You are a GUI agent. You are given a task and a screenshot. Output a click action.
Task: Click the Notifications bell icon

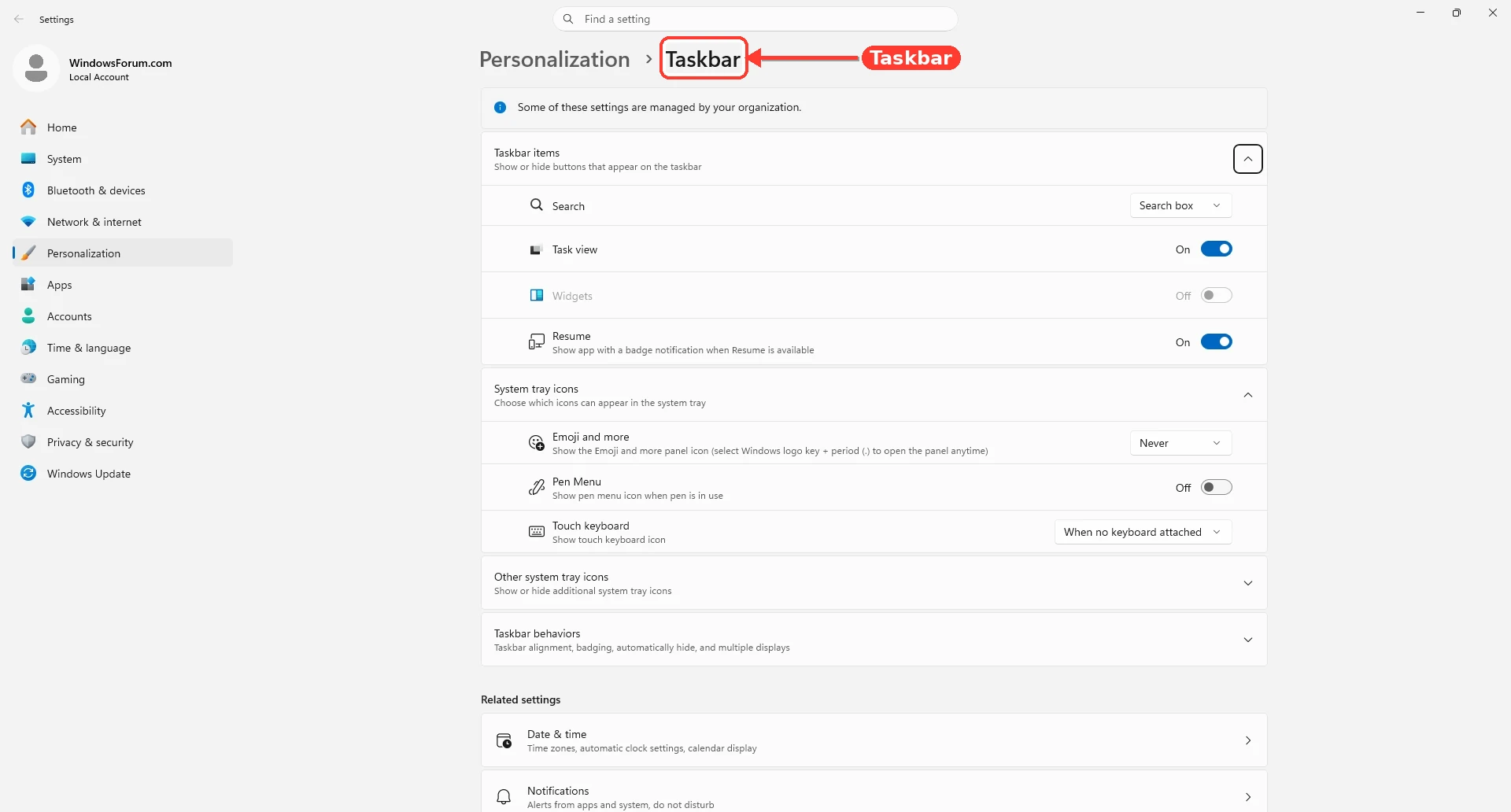pos(504,796)
